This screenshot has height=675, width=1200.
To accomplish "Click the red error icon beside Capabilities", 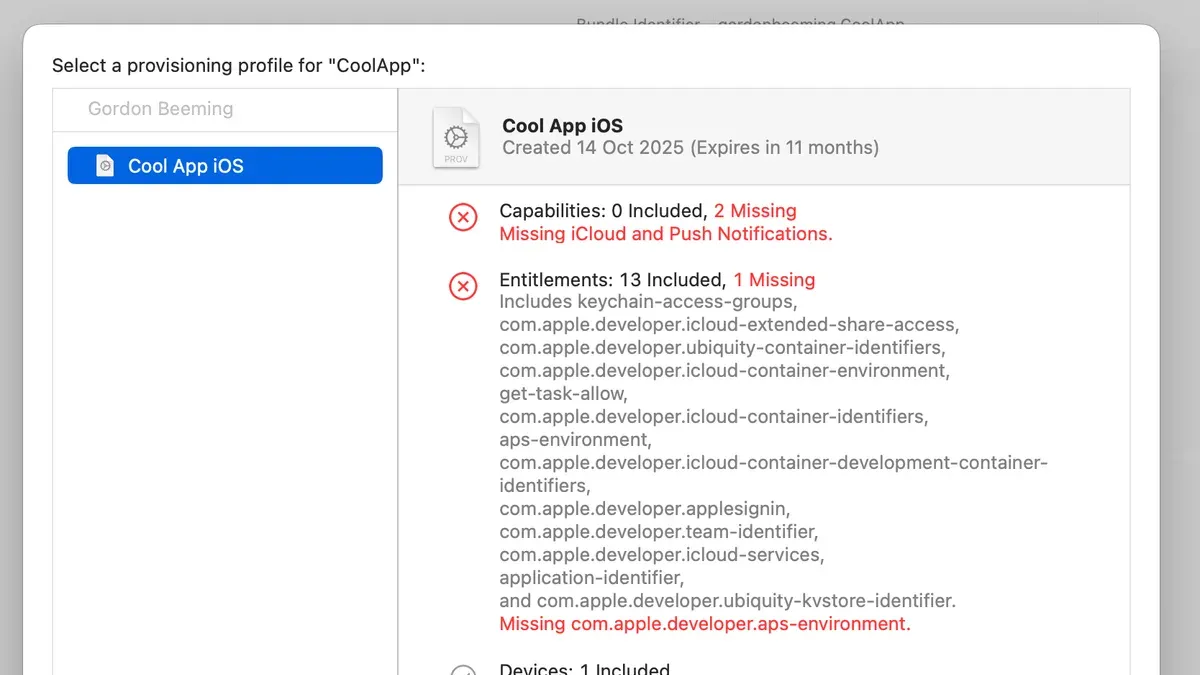I will coord(463,217).
